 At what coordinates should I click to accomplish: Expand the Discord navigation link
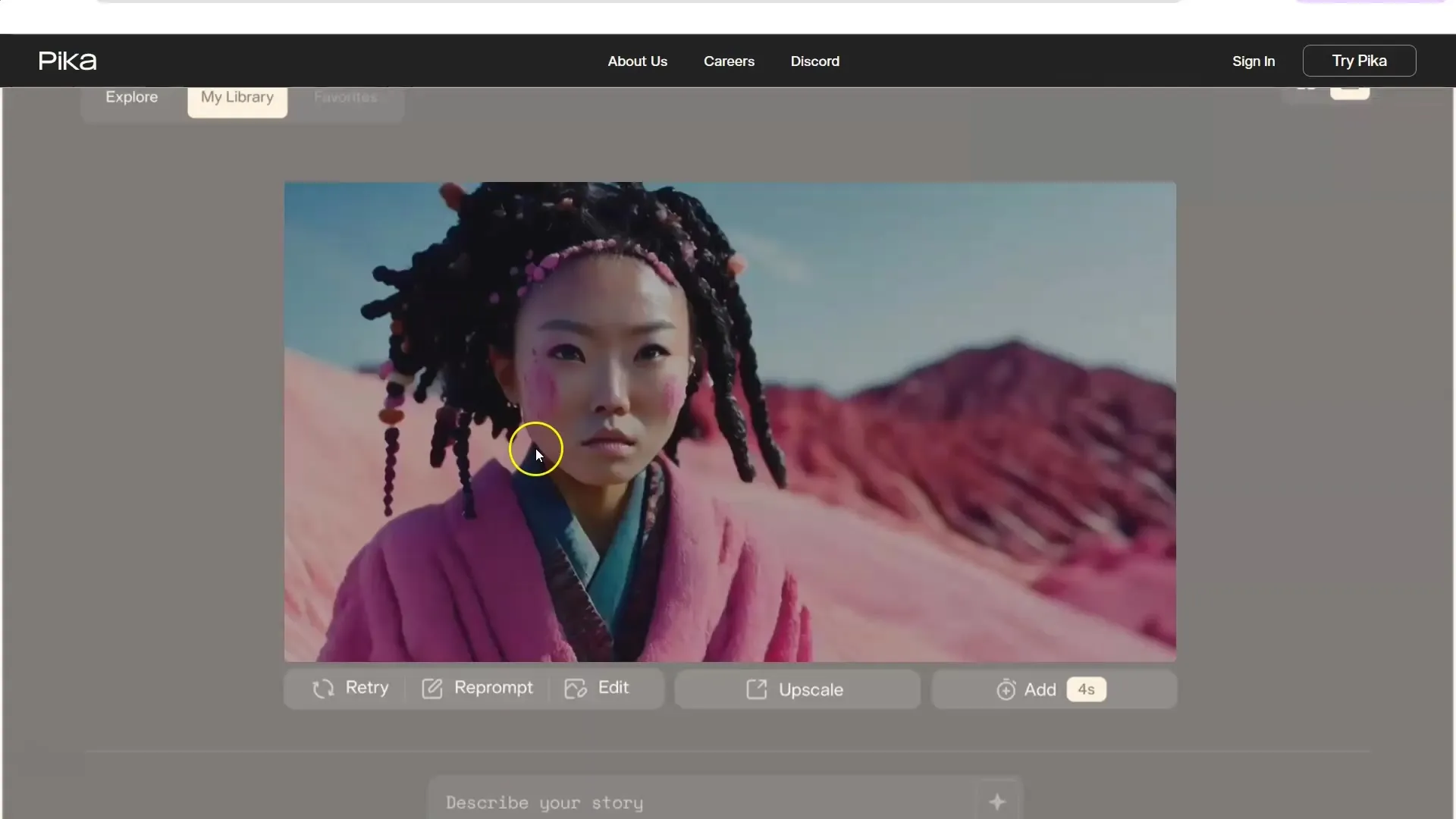click(815, 61)
